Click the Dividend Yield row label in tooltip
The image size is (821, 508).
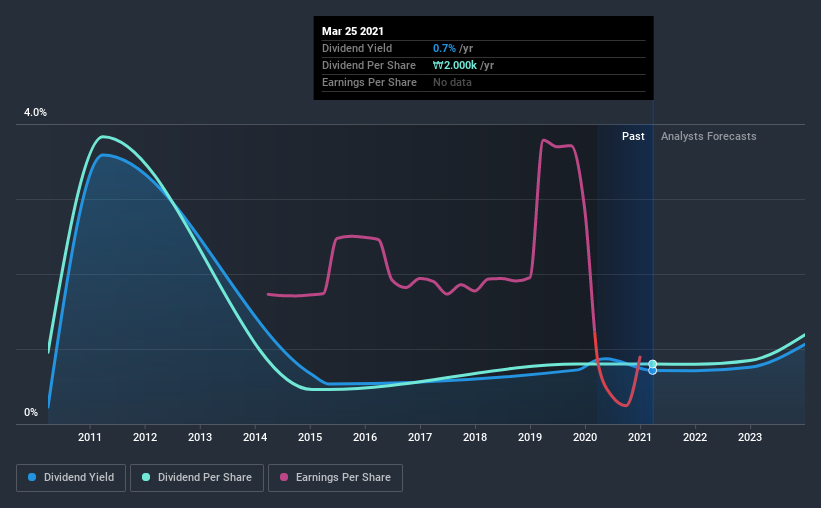pos(357,48)
